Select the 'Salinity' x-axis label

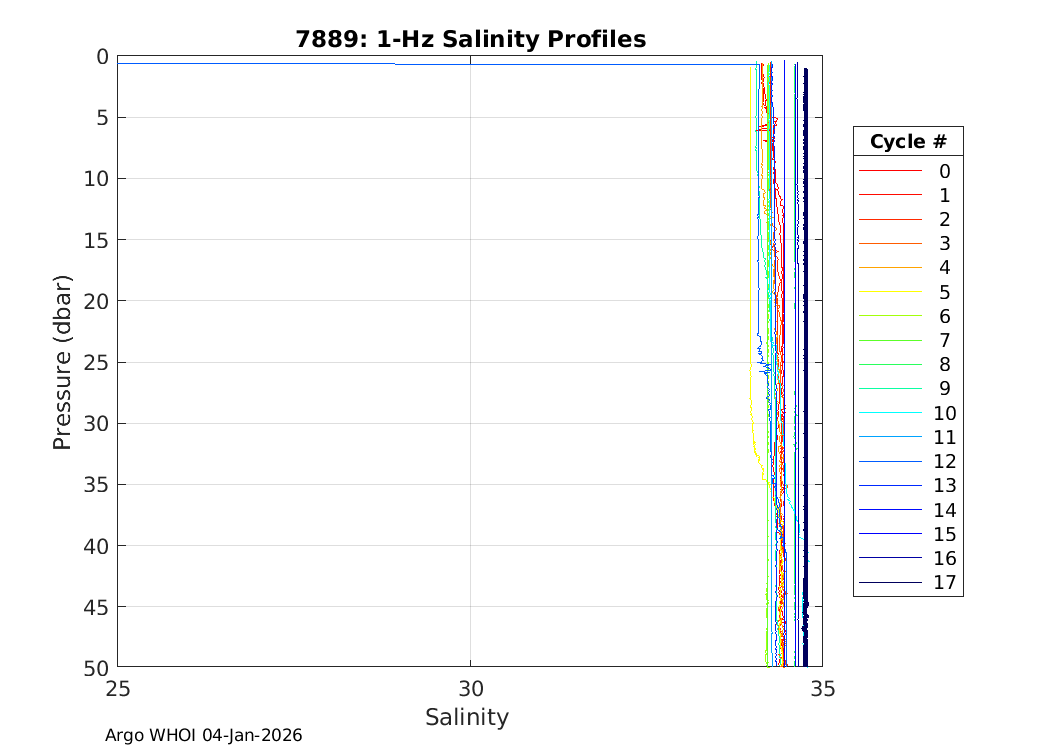click(x=467, y=717)
